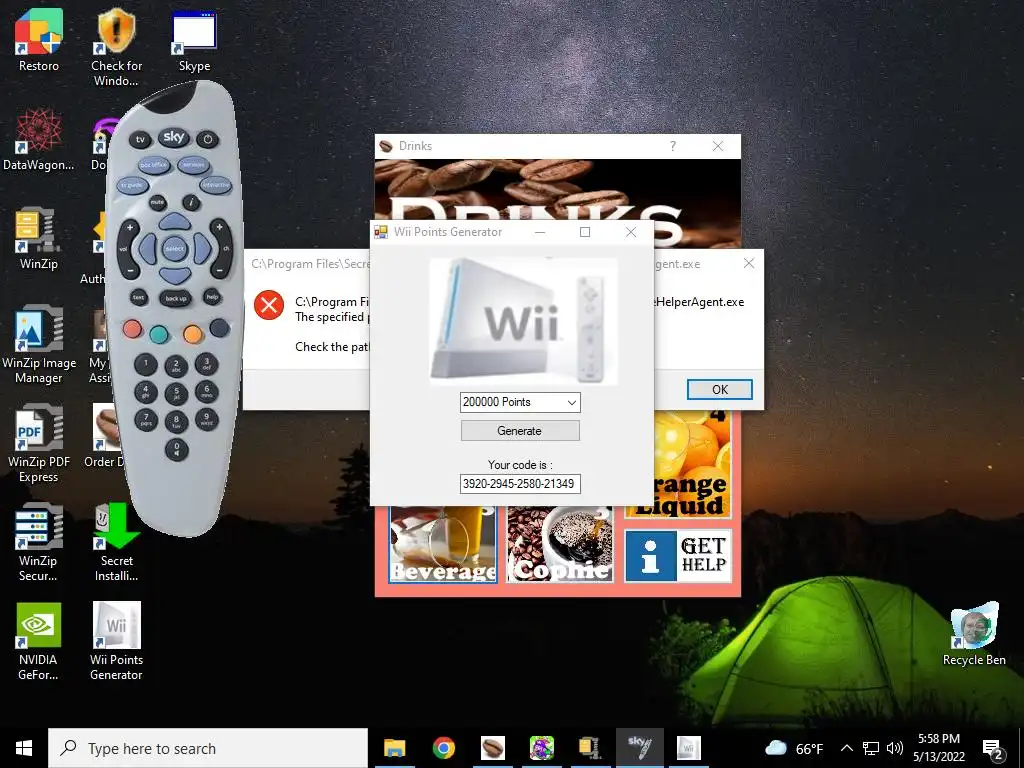1024x768 pixels.
Task: Open the Recycle Ben desktop icon
Action: pyautogui.click(x=974, y=634)
